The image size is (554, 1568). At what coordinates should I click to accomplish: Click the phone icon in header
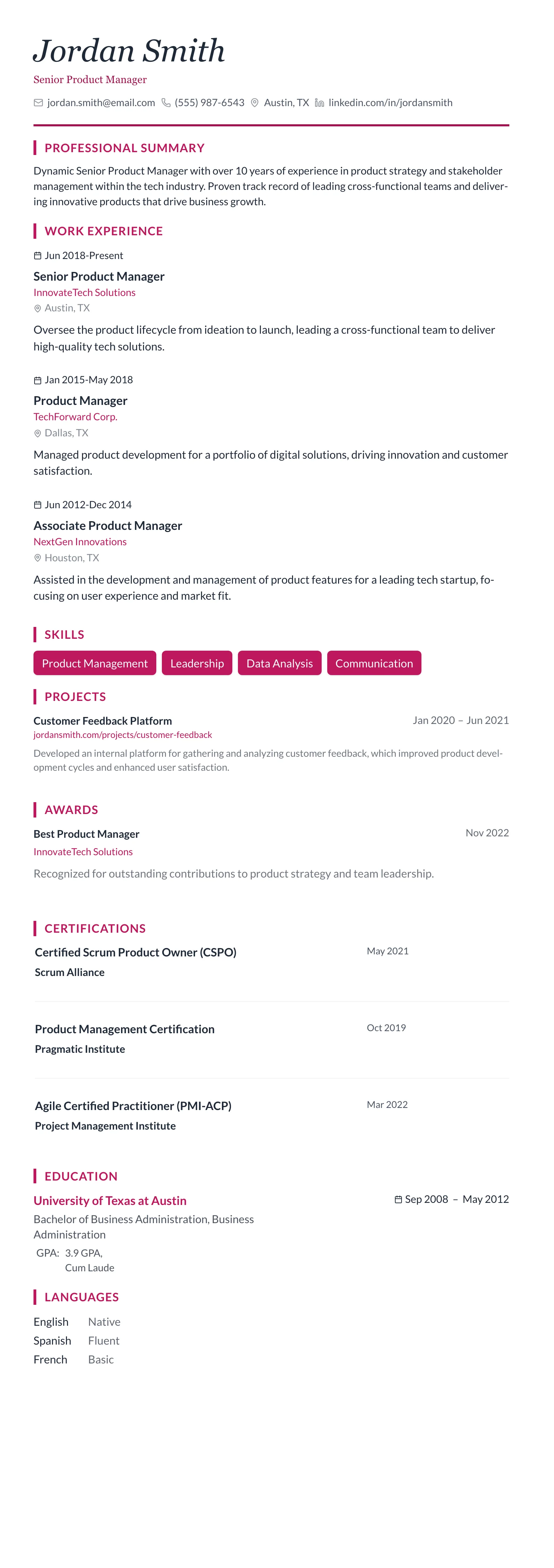click(165, 103)
